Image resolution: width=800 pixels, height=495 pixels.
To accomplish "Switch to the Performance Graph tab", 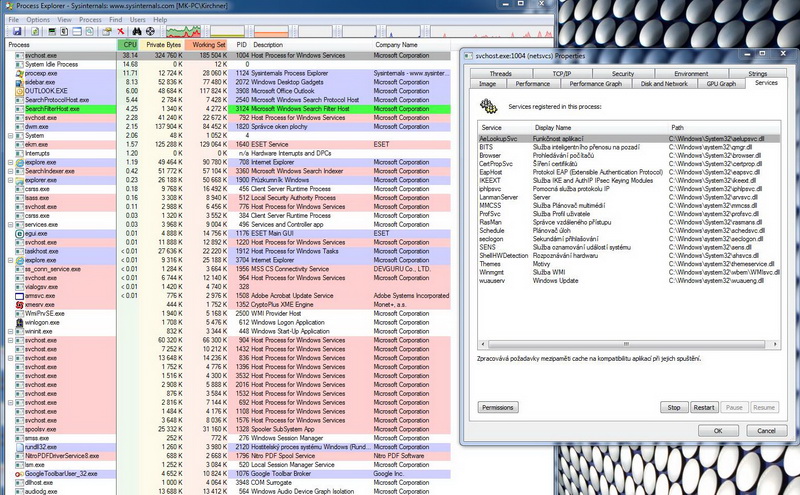I will click(x=595, y=84).
